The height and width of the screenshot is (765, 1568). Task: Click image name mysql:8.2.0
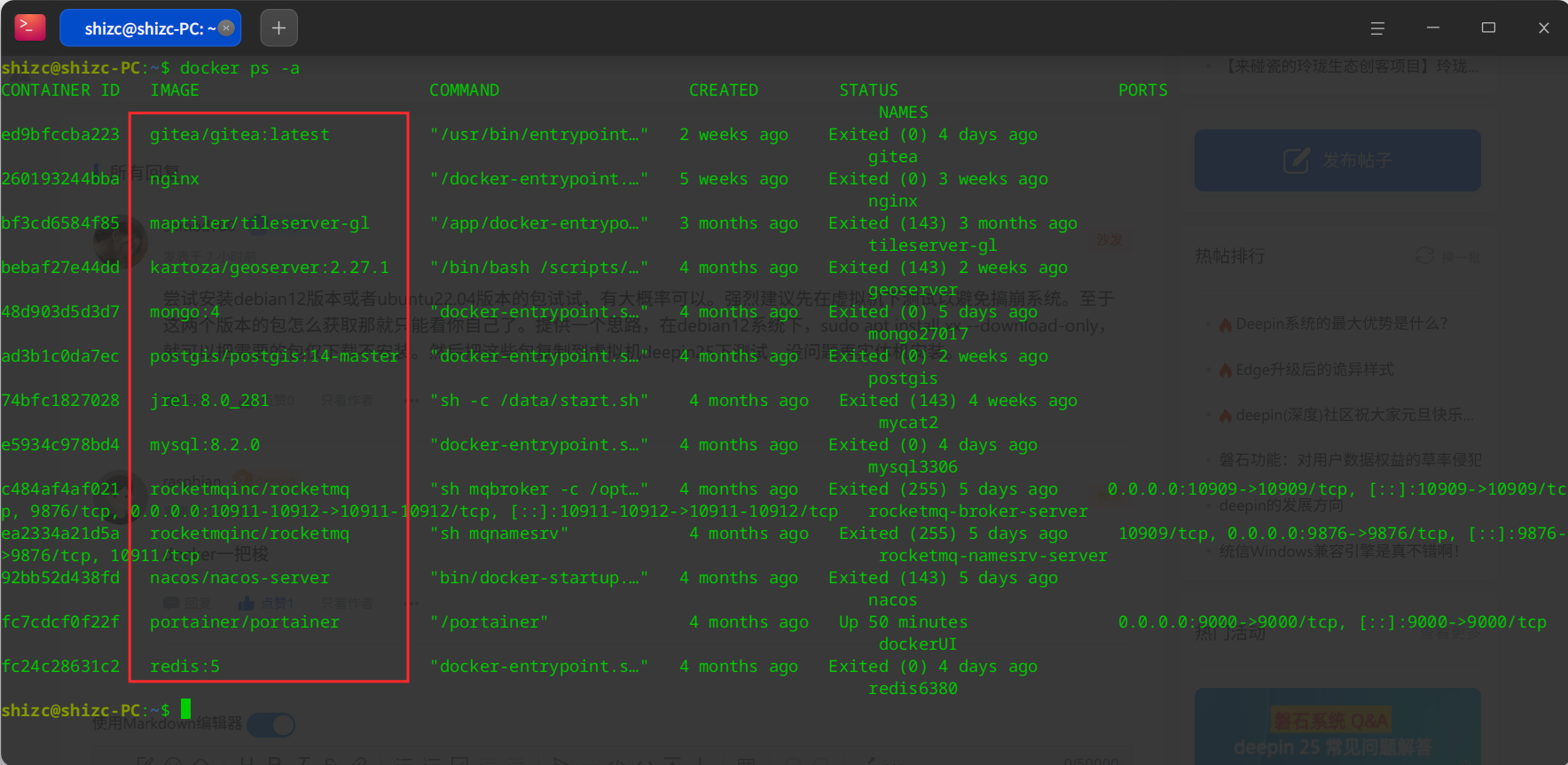pos(205,445)
